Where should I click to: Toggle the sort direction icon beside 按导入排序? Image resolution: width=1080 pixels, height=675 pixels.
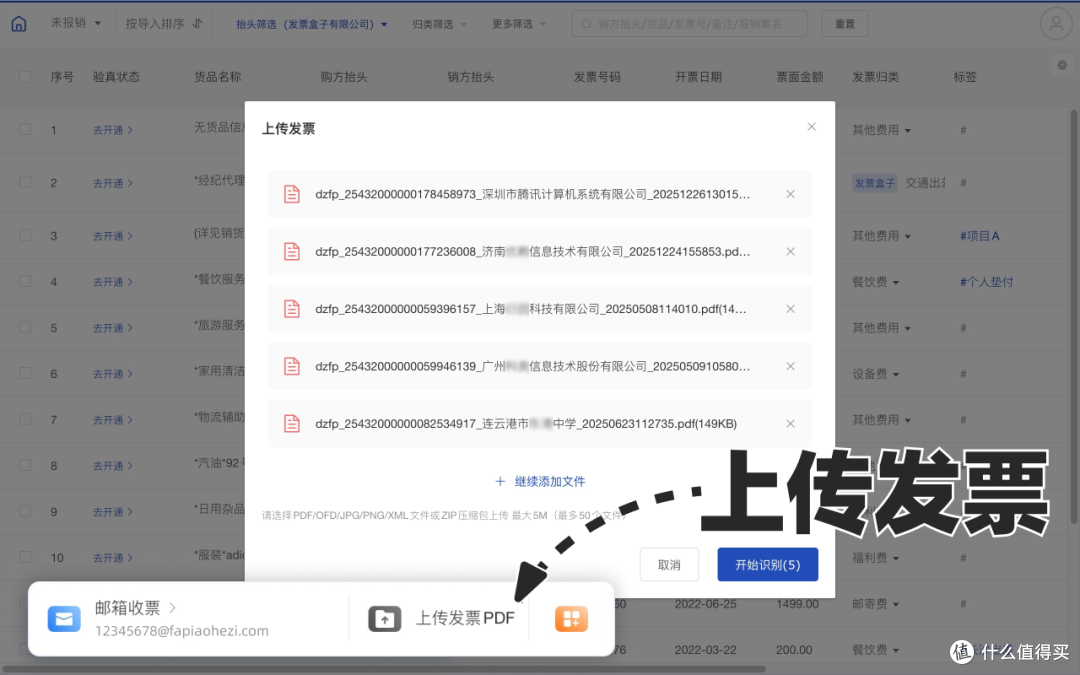198,23
